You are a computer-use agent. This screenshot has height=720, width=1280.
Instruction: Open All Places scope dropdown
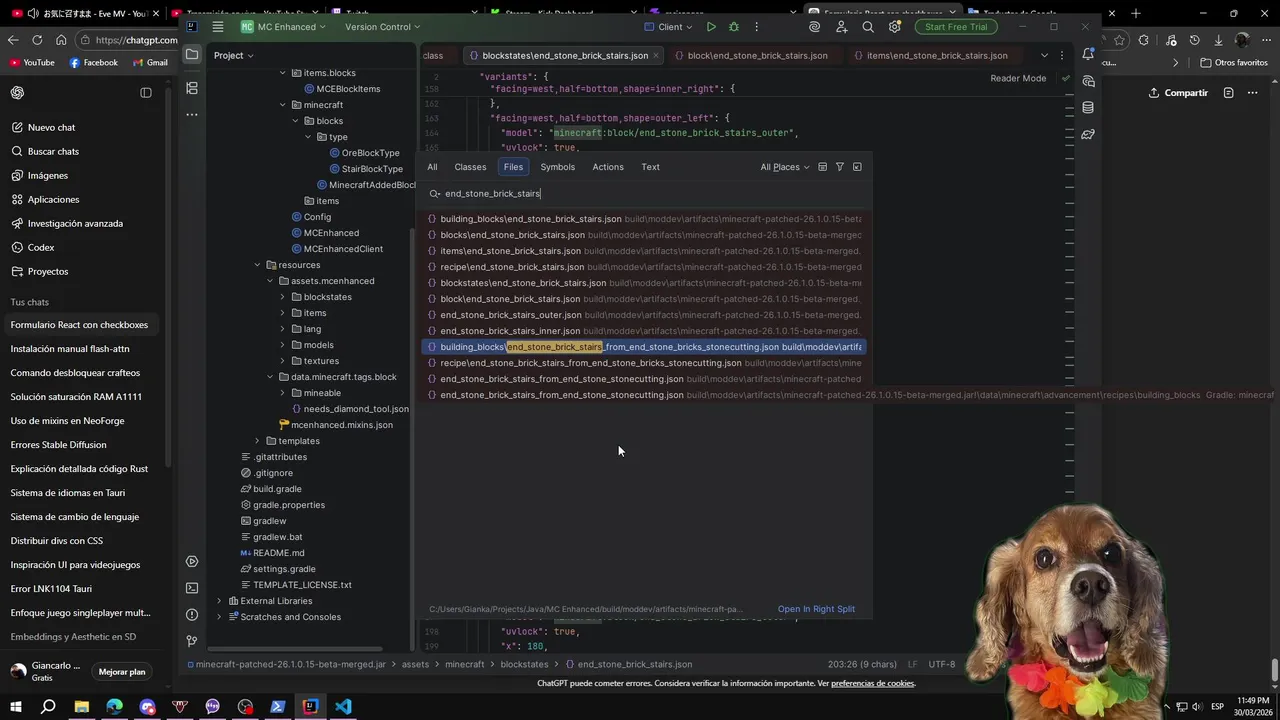[784, 167]
